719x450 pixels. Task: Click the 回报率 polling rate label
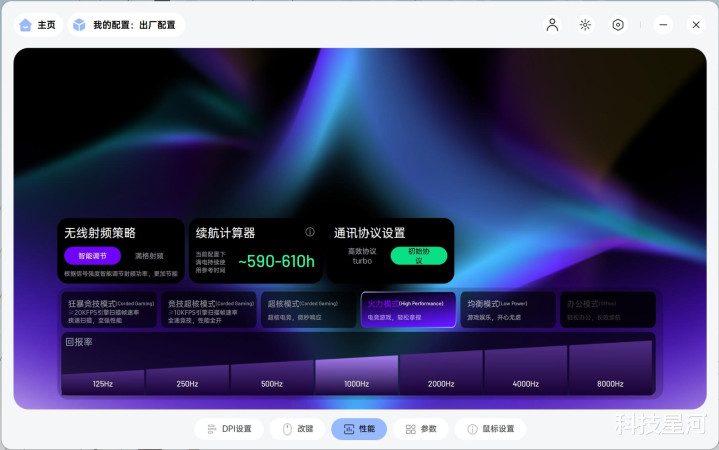[x=79, y=342]
